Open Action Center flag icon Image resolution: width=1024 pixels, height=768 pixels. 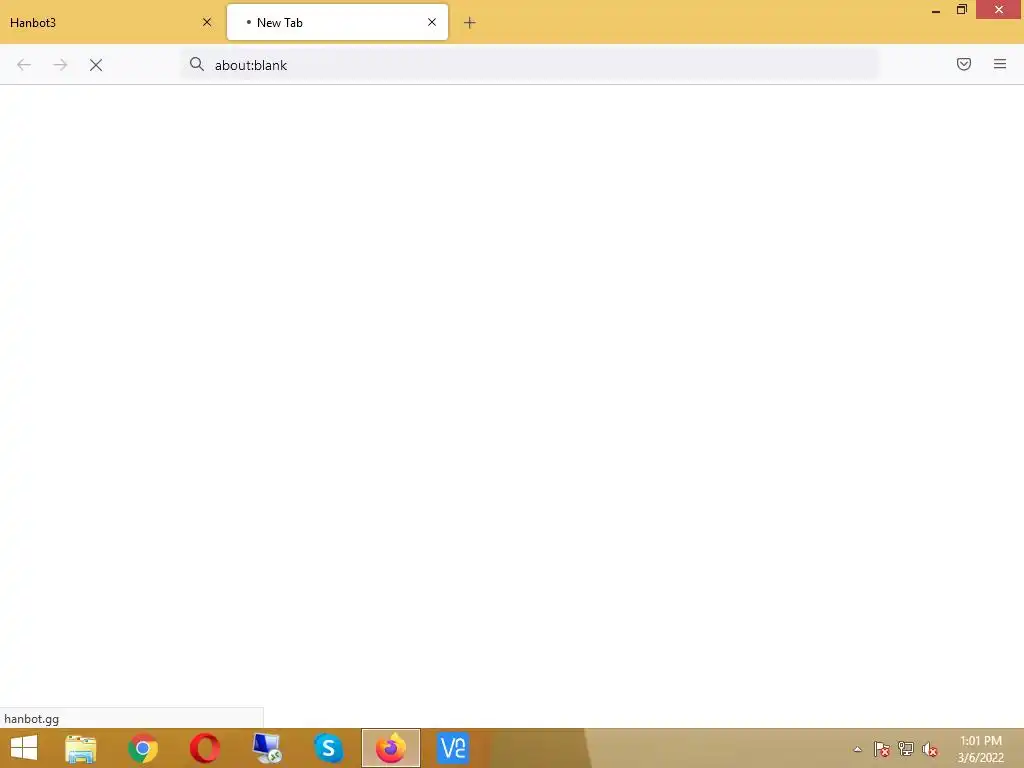pyautogui.click(x=882, y=749)
